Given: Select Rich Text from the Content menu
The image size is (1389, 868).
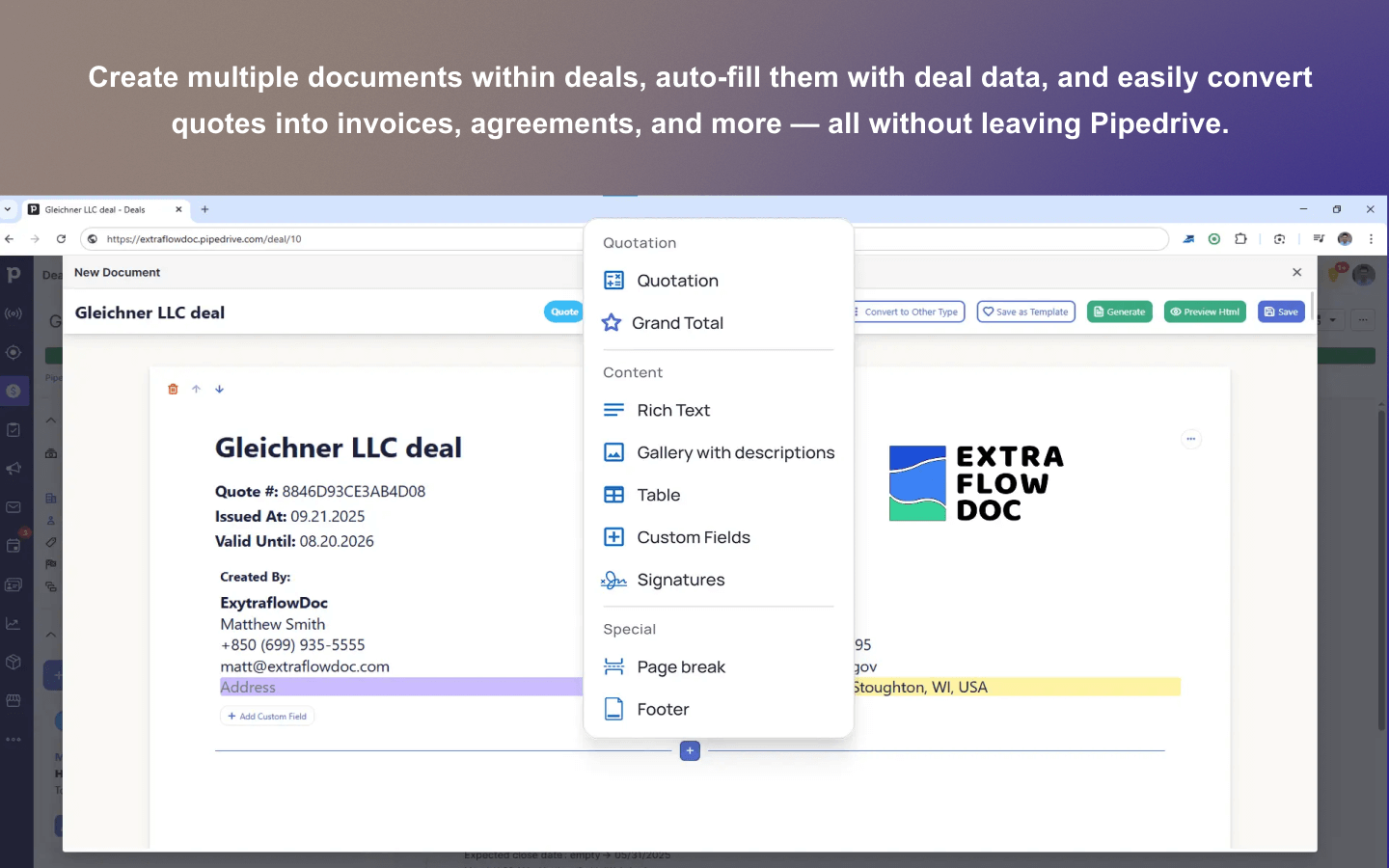Looking at the screenshot, I should click(x=673, y=410).
